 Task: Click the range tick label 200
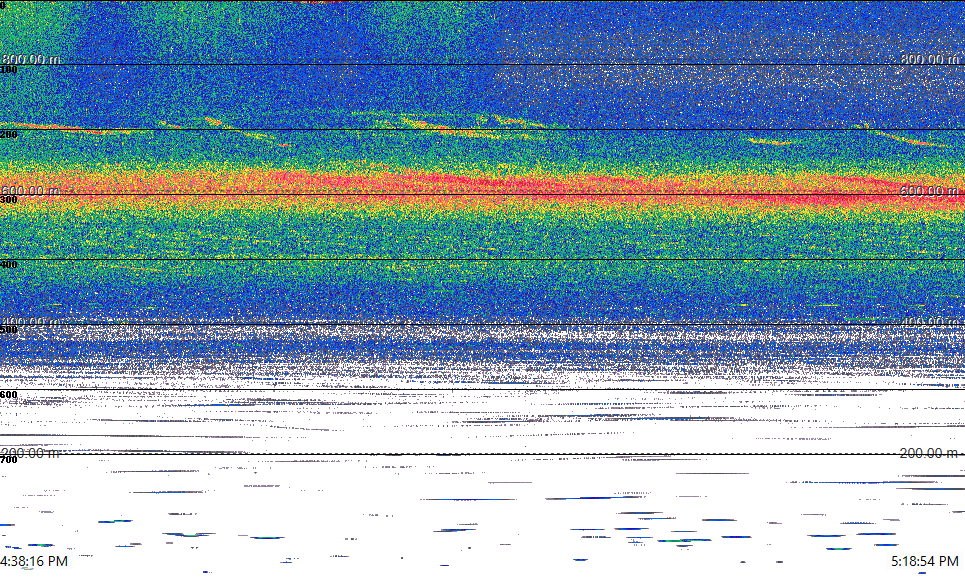[9, 135]
